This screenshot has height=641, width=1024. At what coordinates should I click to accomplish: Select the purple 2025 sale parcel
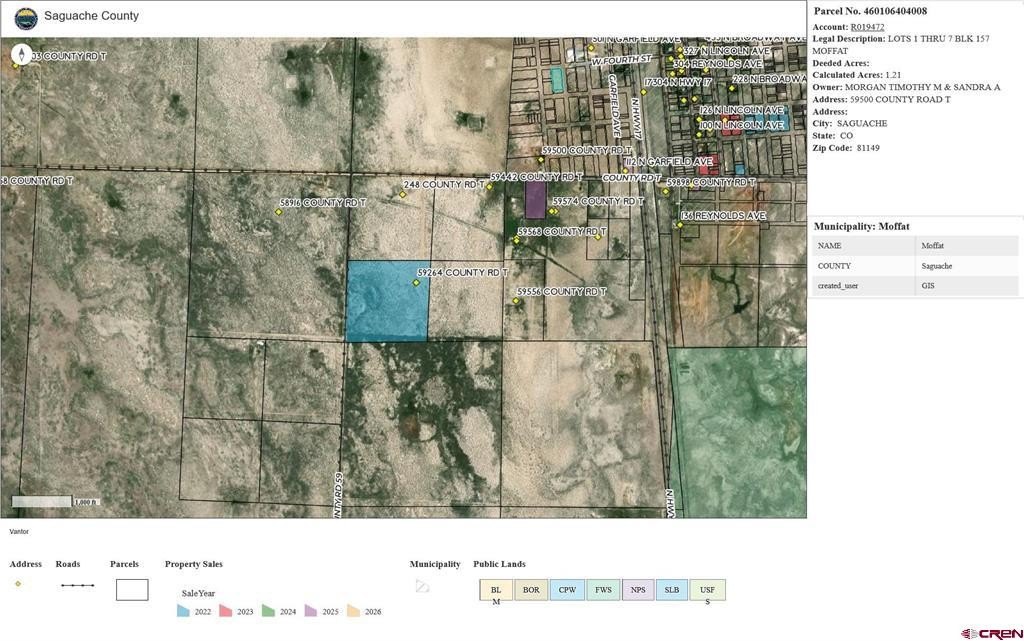pos(536,199)
